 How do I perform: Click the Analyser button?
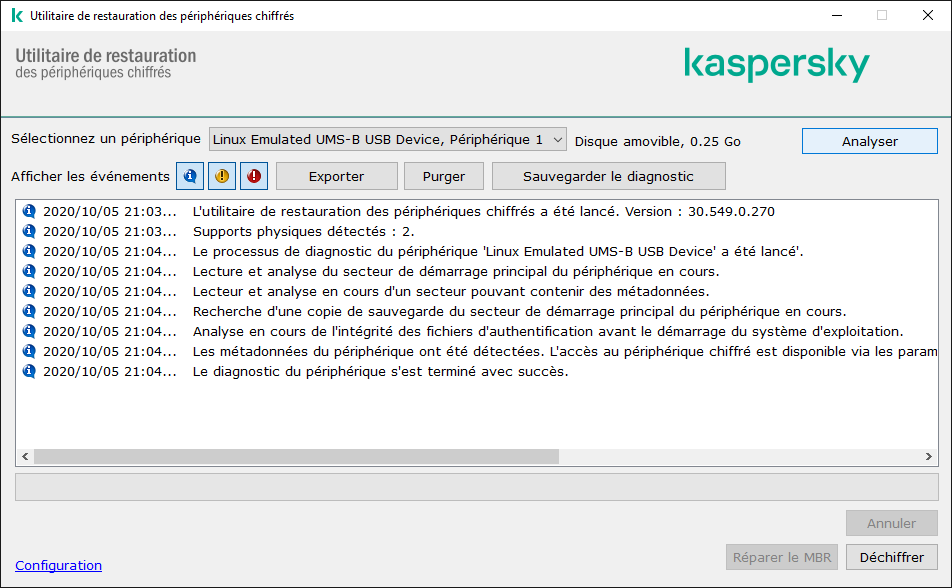869,141
